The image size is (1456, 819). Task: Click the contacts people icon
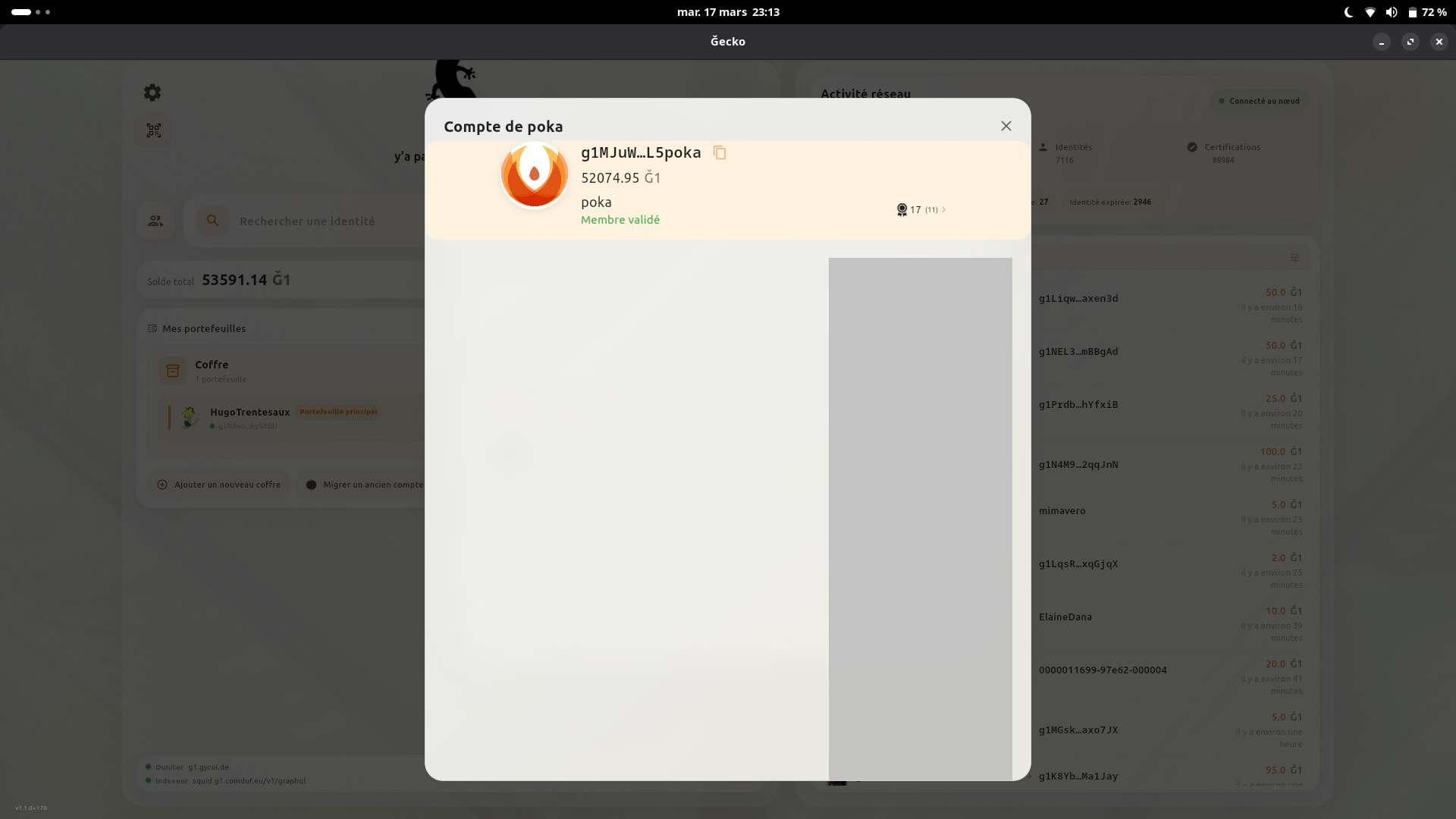coord(155,221)
